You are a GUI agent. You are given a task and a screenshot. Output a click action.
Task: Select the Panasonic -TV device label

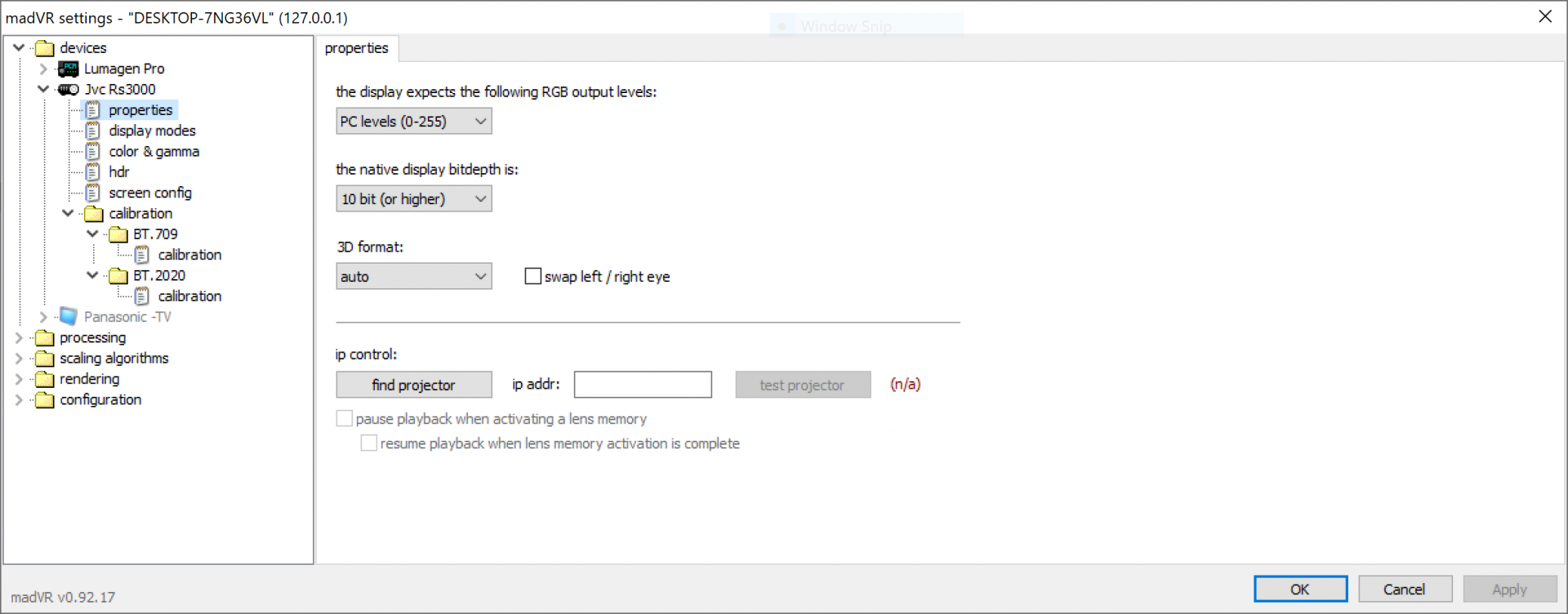coord(127,317)
